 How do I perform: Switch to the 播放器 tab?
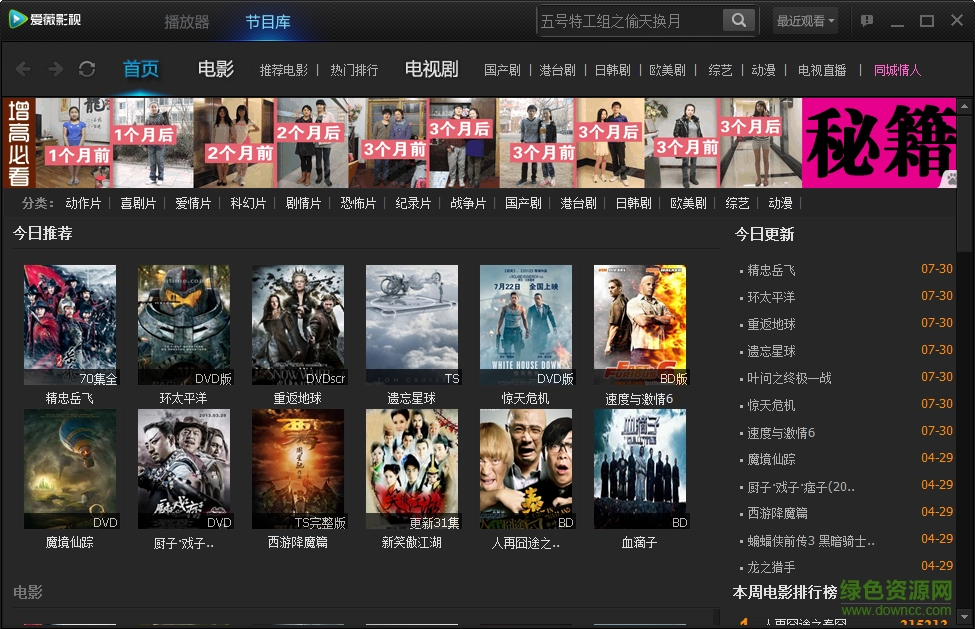(187, 22)
